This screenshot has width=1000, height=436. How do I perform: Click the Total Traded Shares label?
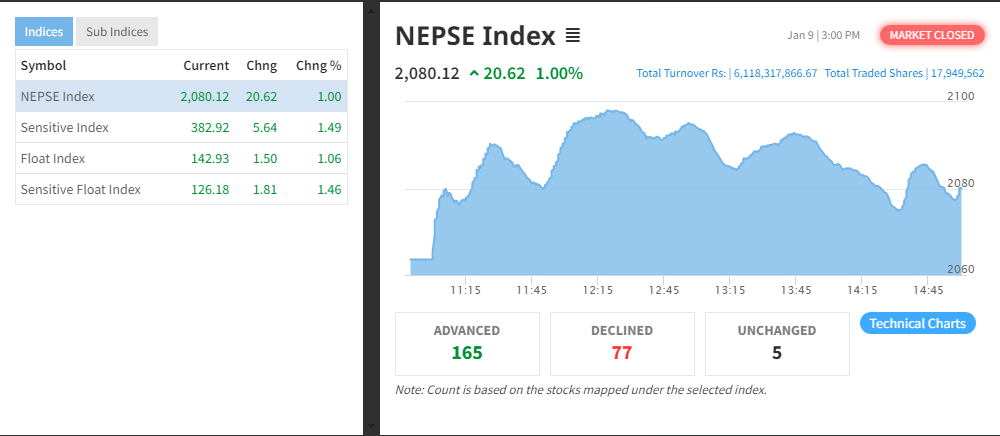874,73
